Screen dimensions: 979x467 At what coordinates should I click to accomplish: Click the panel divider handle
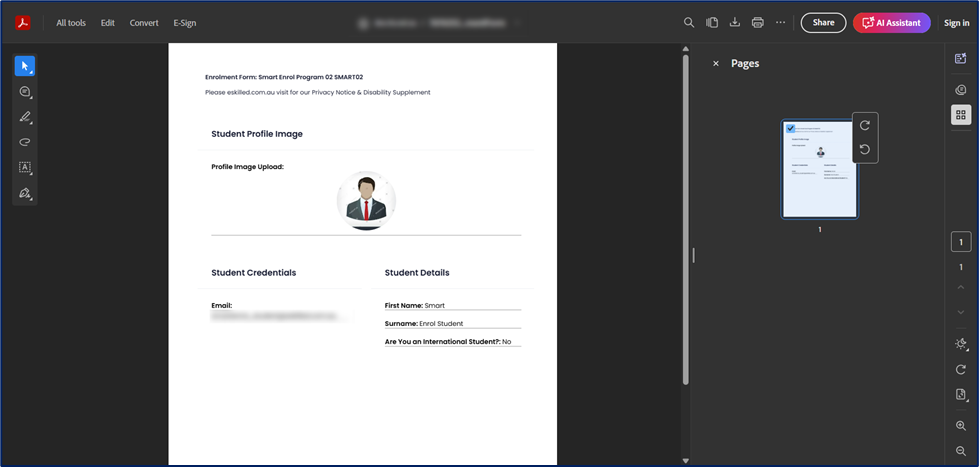point(693,255)
